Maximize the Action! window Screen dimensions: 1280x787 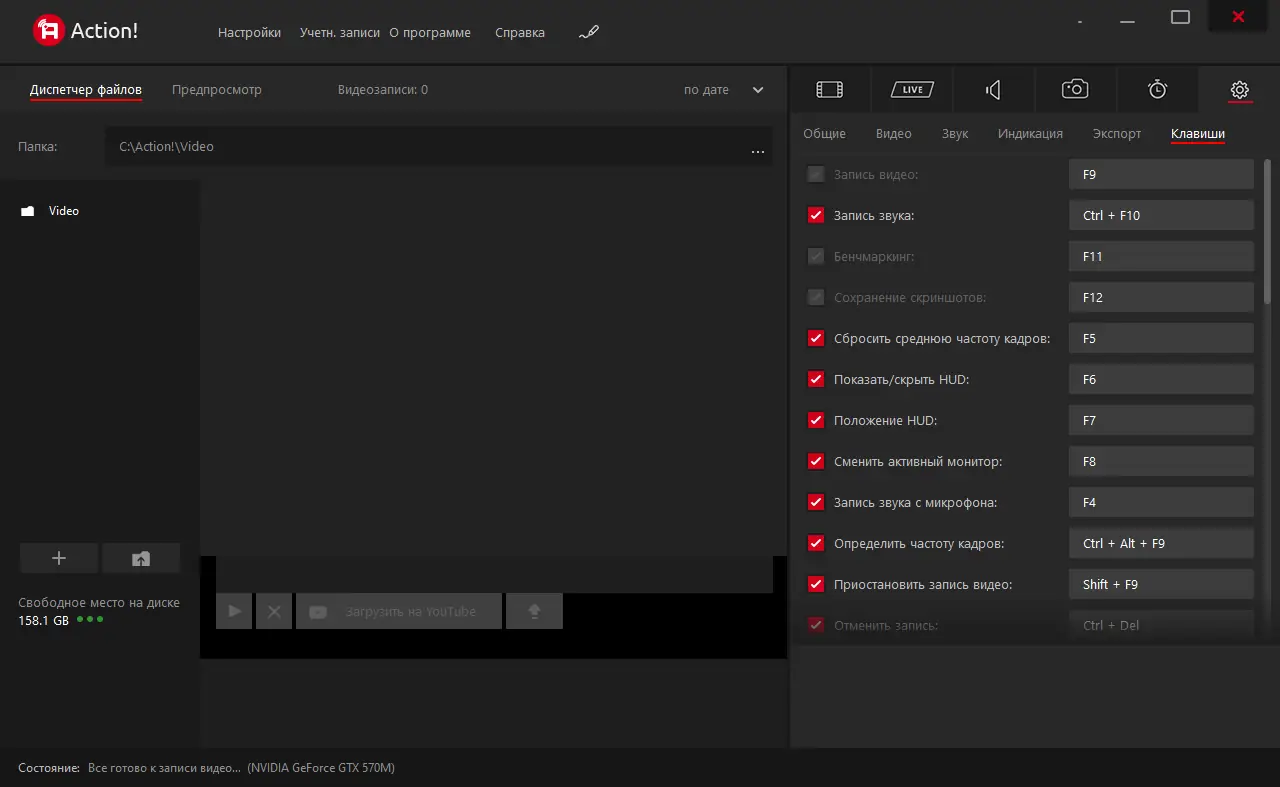[1180, 17]
